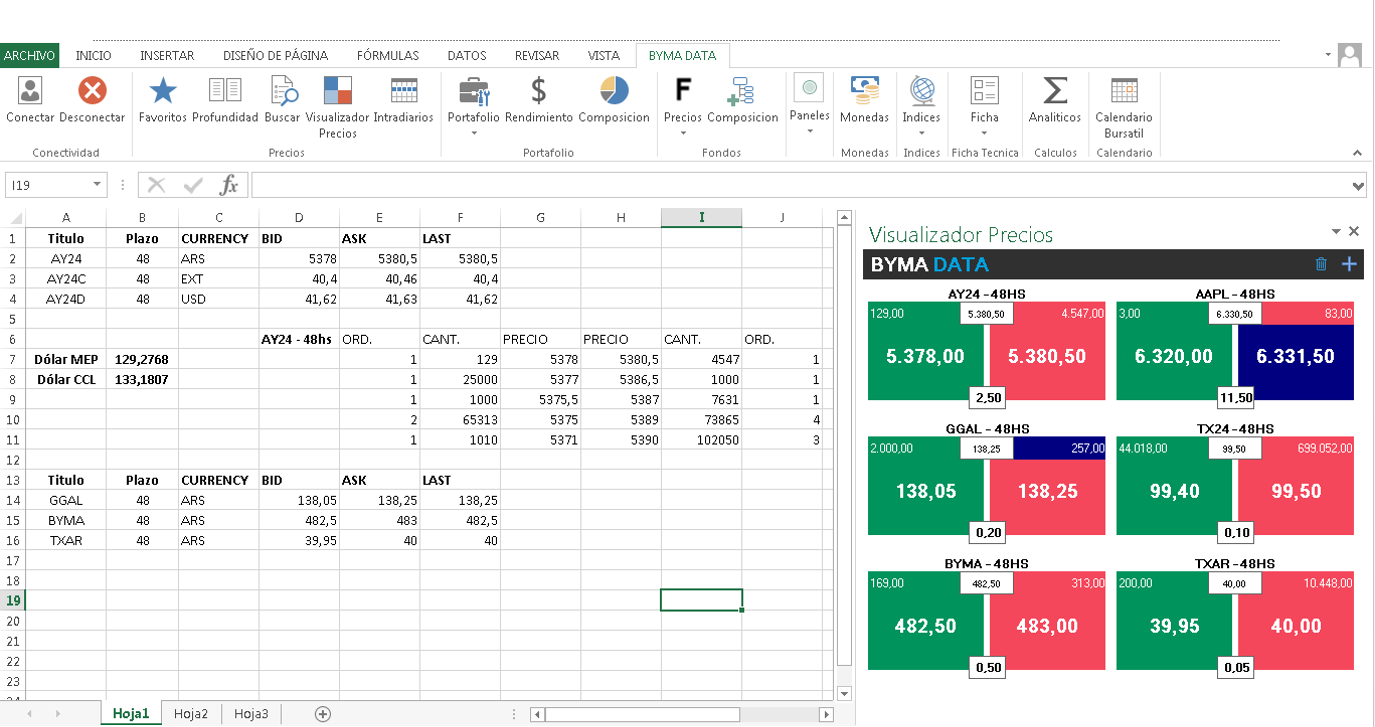This screenshot has width=1375, height=727.
Task: Open Portafolio Composicion pie chart
Action: click(614, 91)
